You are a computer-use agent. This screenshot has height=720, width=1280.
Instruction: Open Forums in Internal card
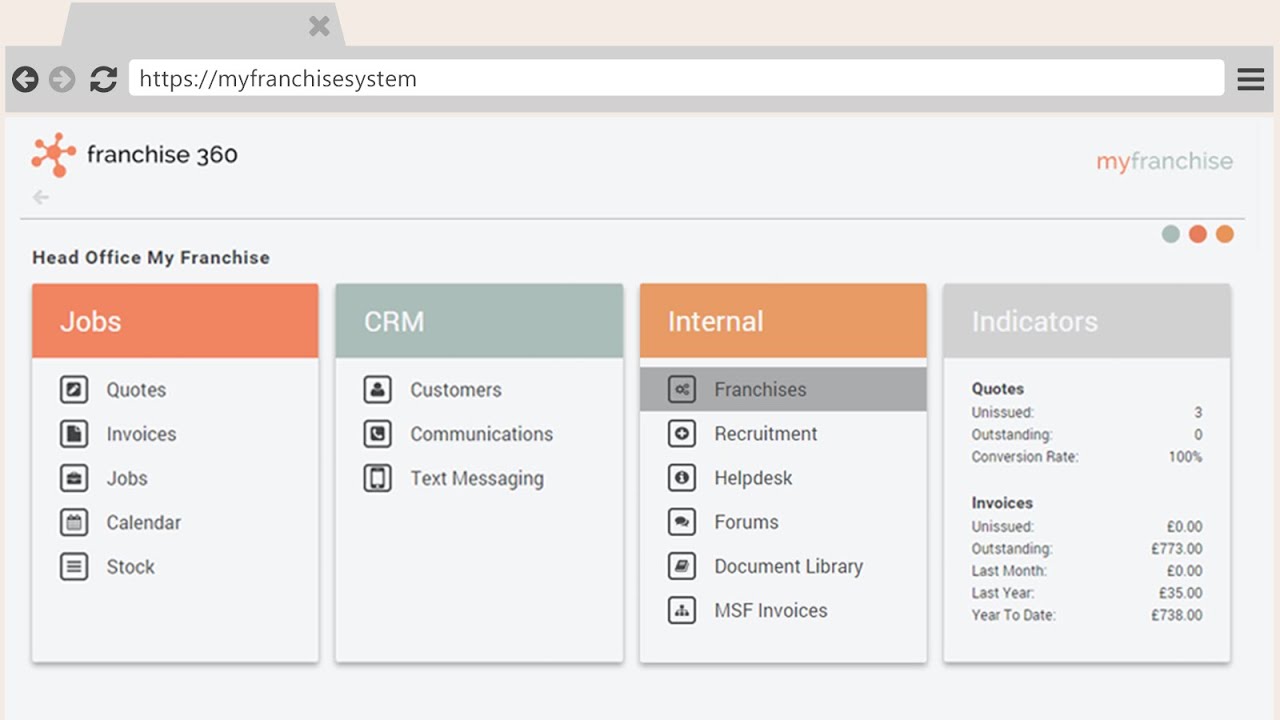point(746,522)
